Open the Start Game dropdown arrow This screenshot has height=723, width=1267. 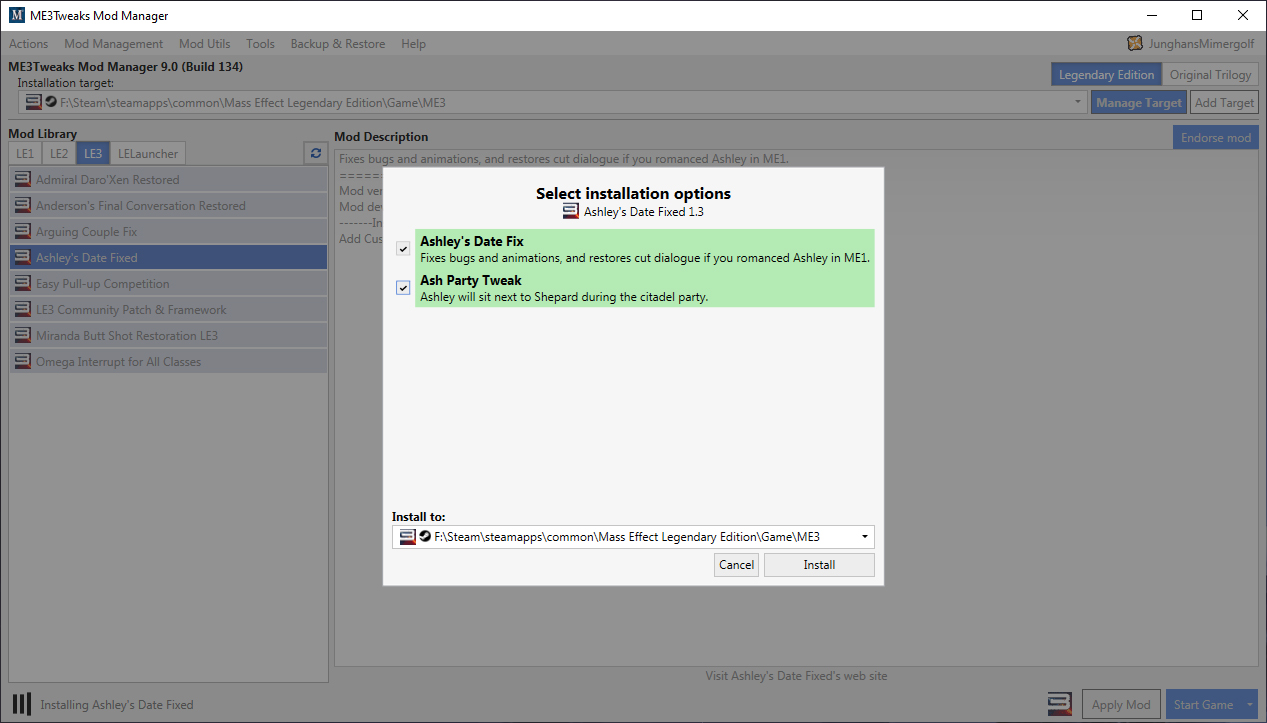tap(1250, 704)
